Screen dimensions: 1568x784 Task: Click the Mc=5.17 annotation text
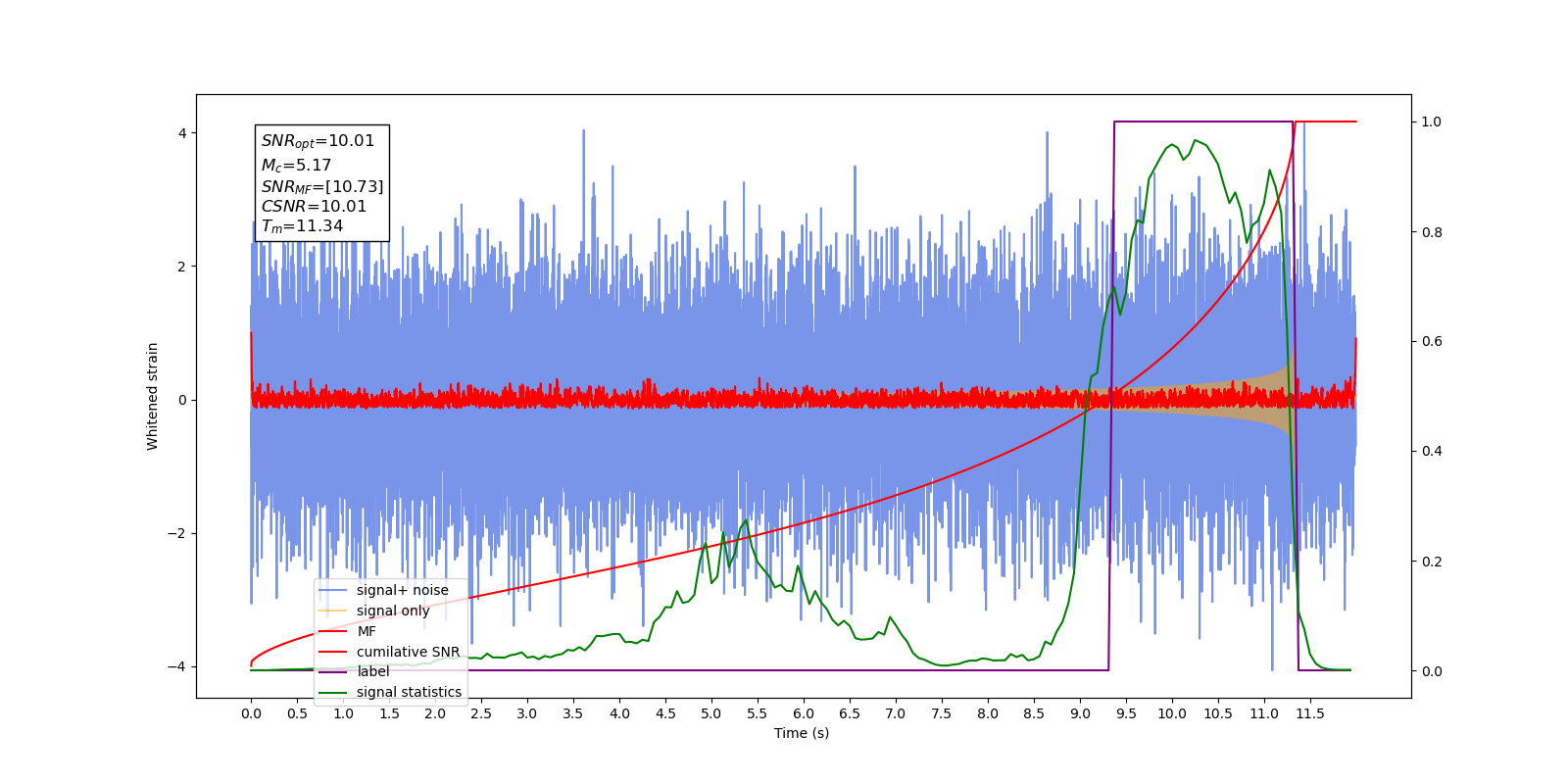coord(296,166)
